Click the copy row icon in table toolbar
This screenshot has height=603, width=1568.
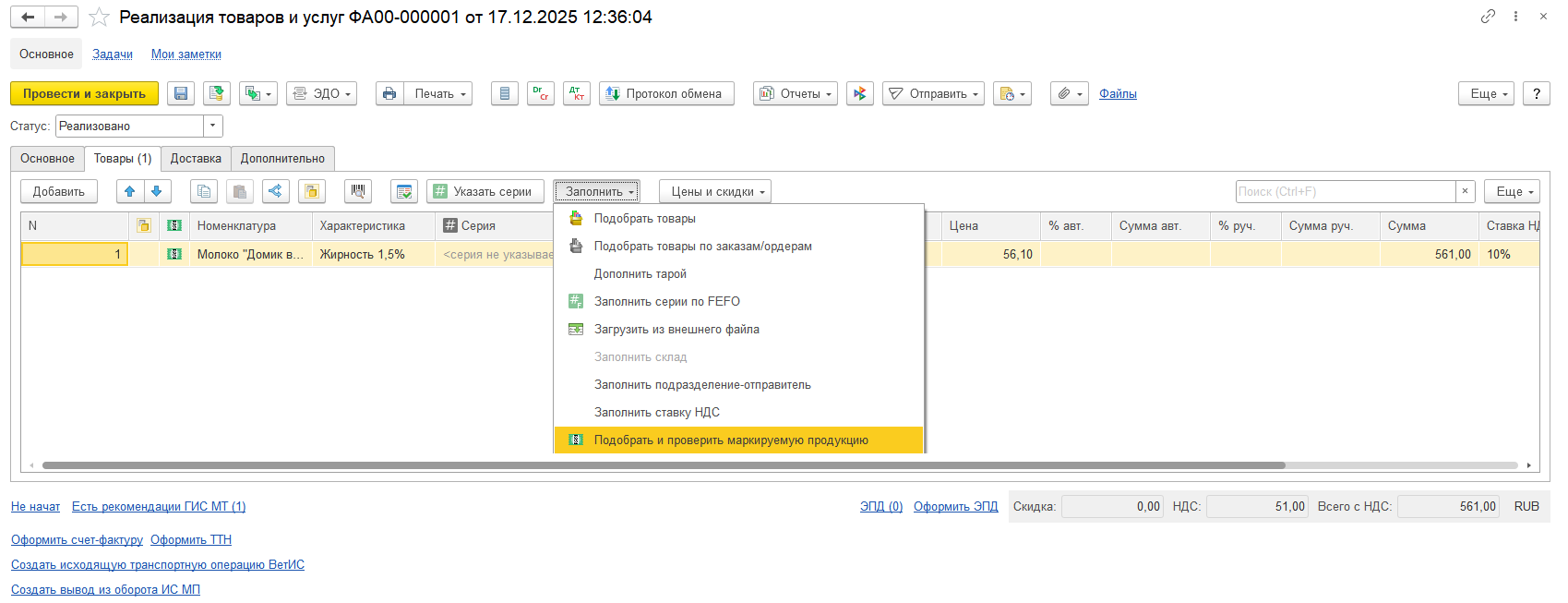pyautogui.click(x=204, y=191)
